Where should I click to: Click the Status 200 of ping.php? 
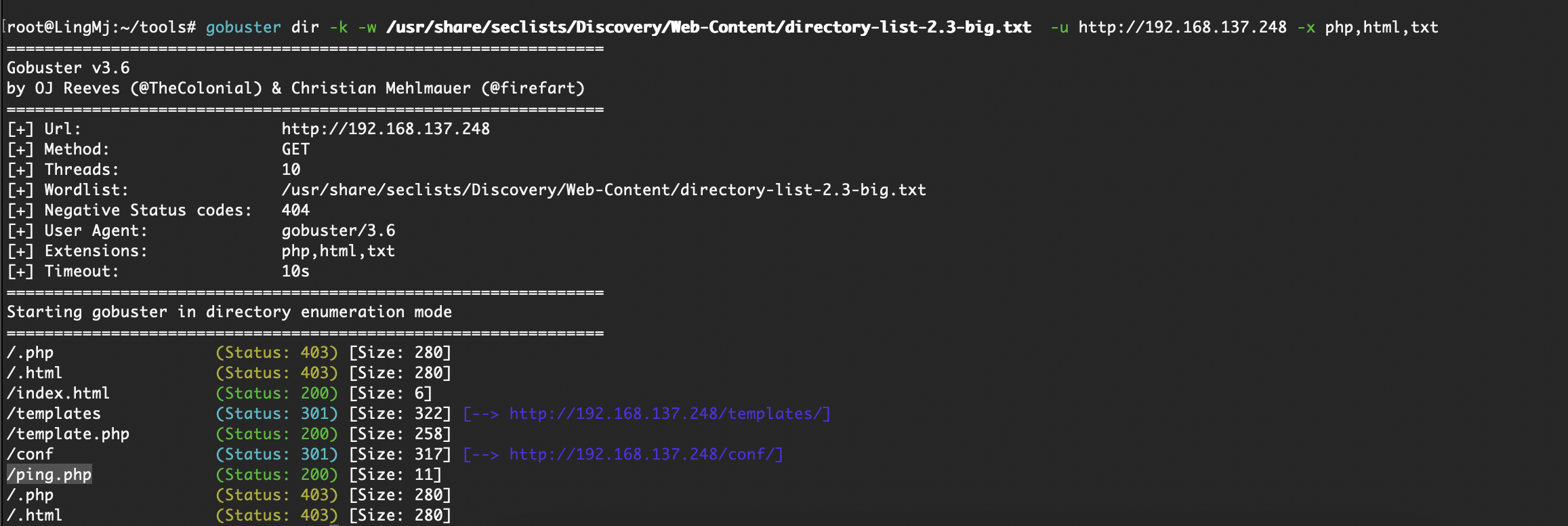coord(276,474)
